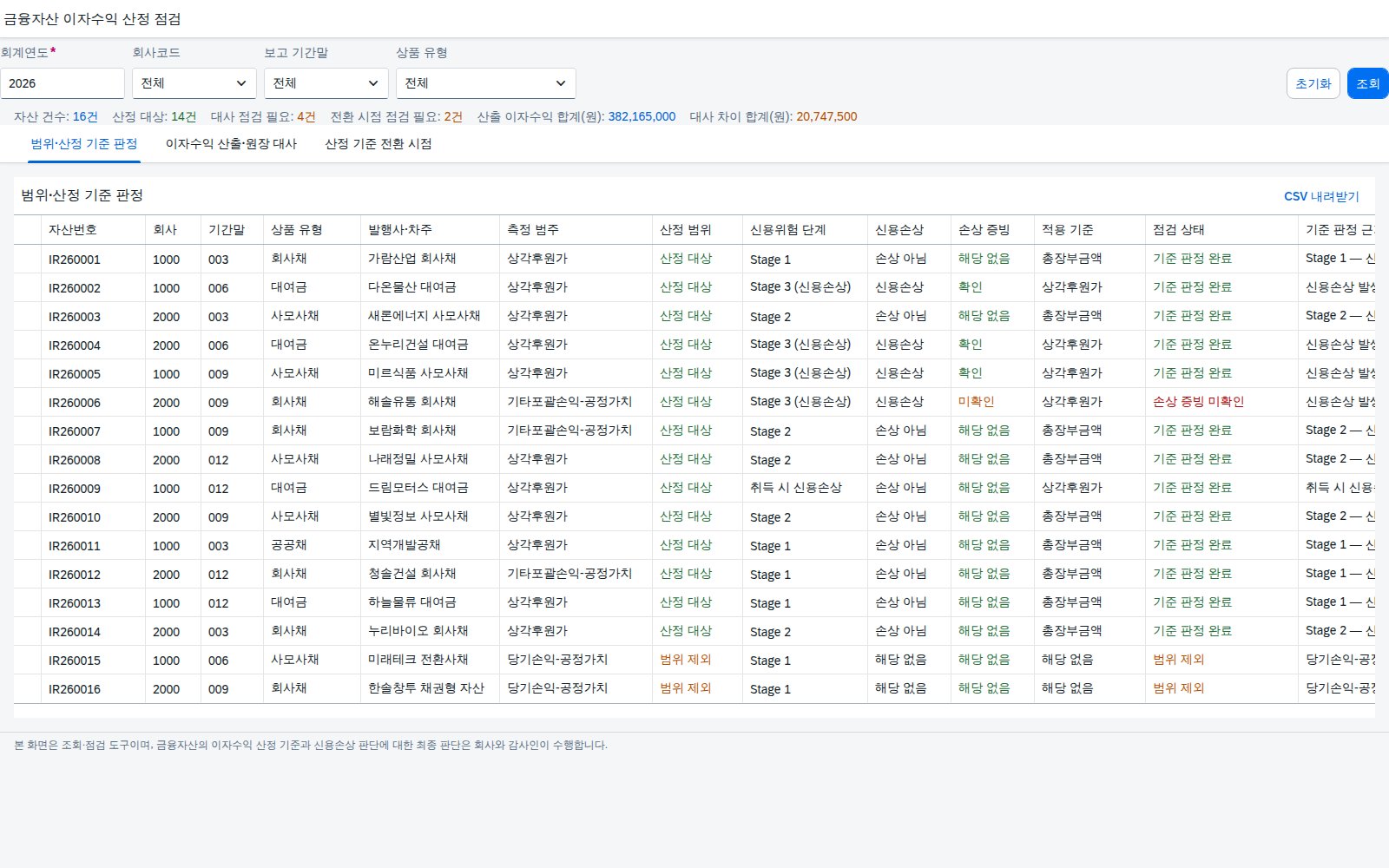Select asset number IR260009
The height and width of the screenshot is (868, 1389).
pyautogui.click(x=75, y=489)
